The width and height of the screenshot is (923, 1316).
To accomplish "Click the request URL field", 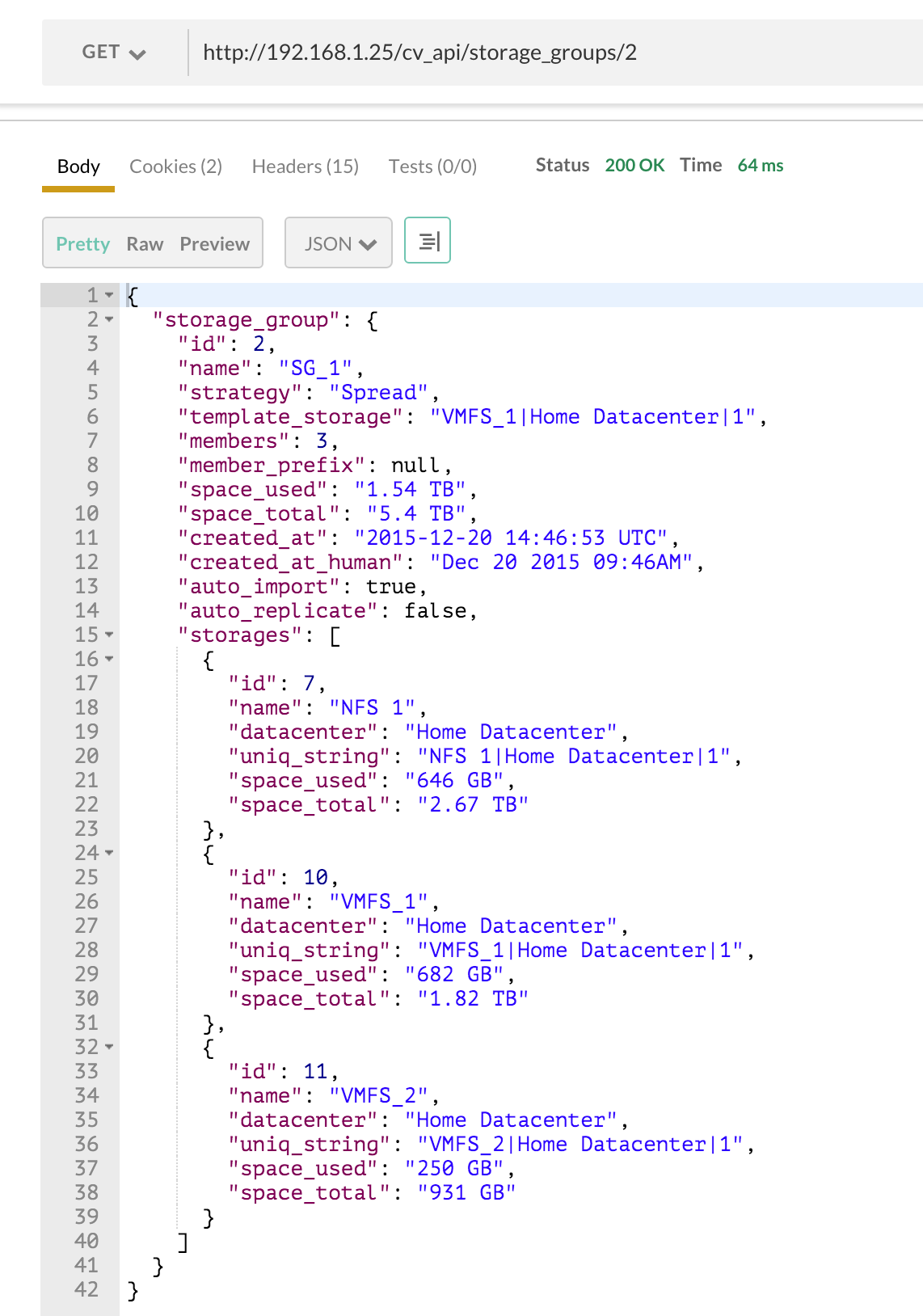I will click(550, 53).
